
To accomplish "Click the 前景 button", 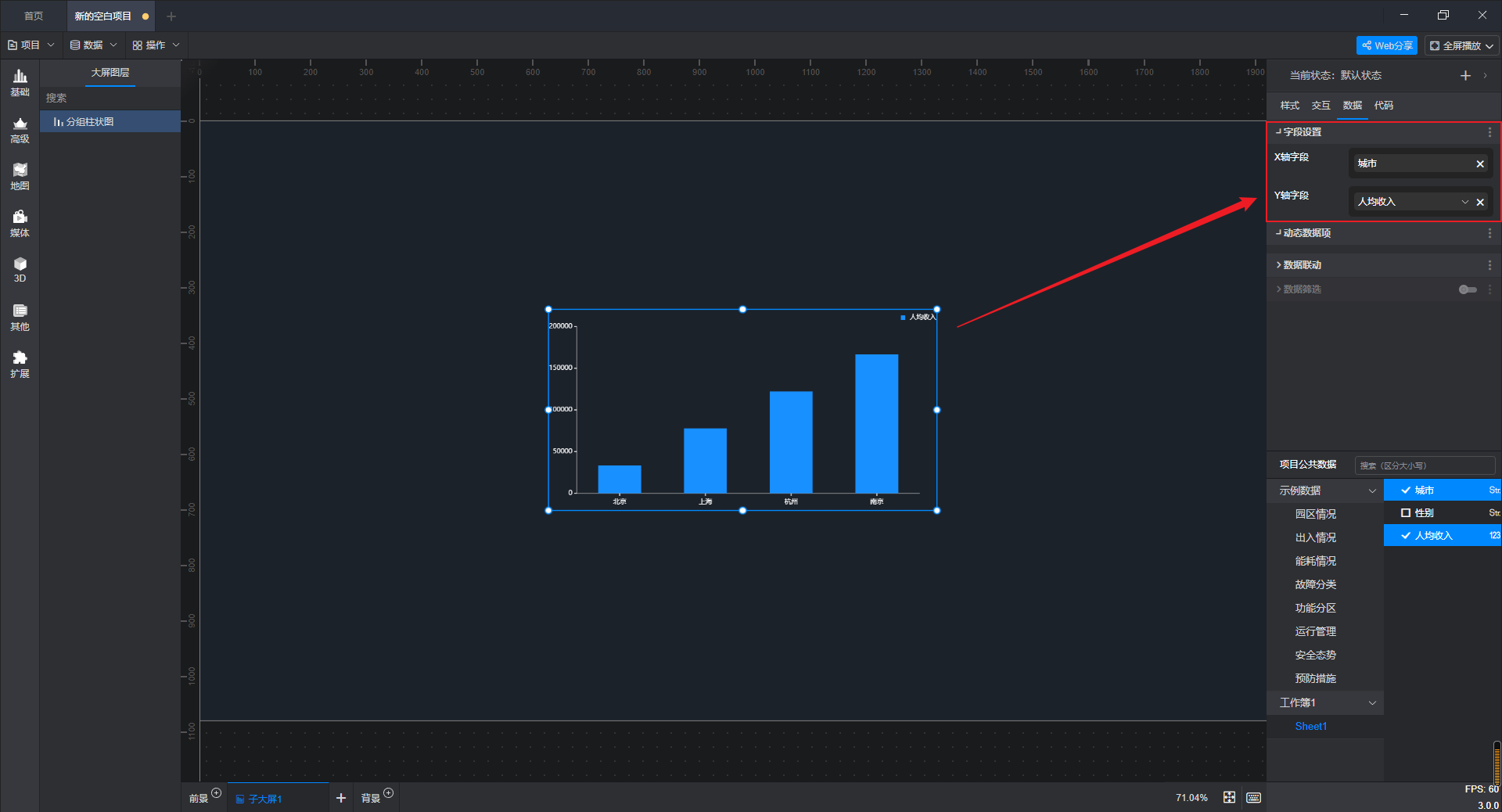I will 198,799.
